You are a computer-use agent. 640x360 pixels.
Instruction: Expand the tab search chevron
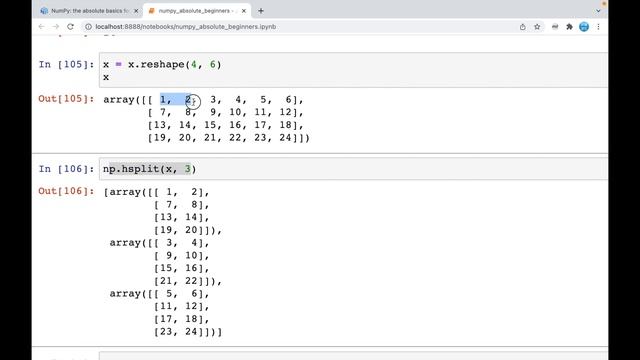tap(598, 11)
